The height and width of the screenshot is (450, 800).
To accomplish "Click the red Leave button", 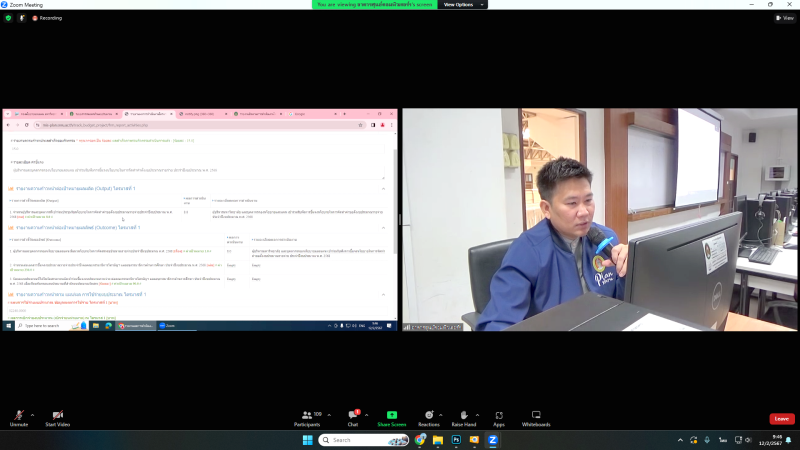I will pyautogui.click(x=781, y=419).
